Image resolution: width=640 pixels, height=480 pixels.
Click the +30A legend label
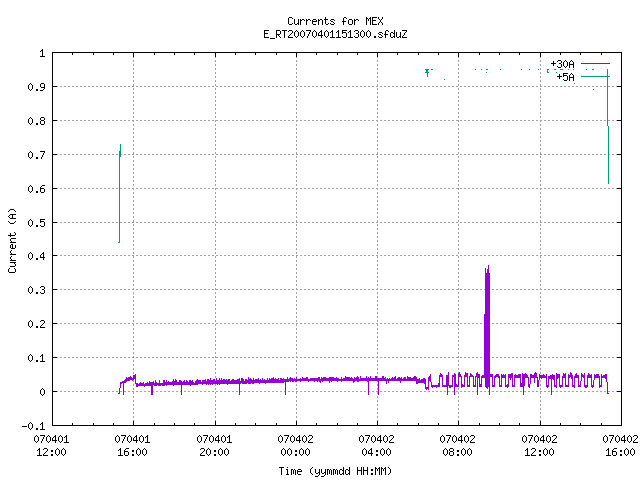562,64
